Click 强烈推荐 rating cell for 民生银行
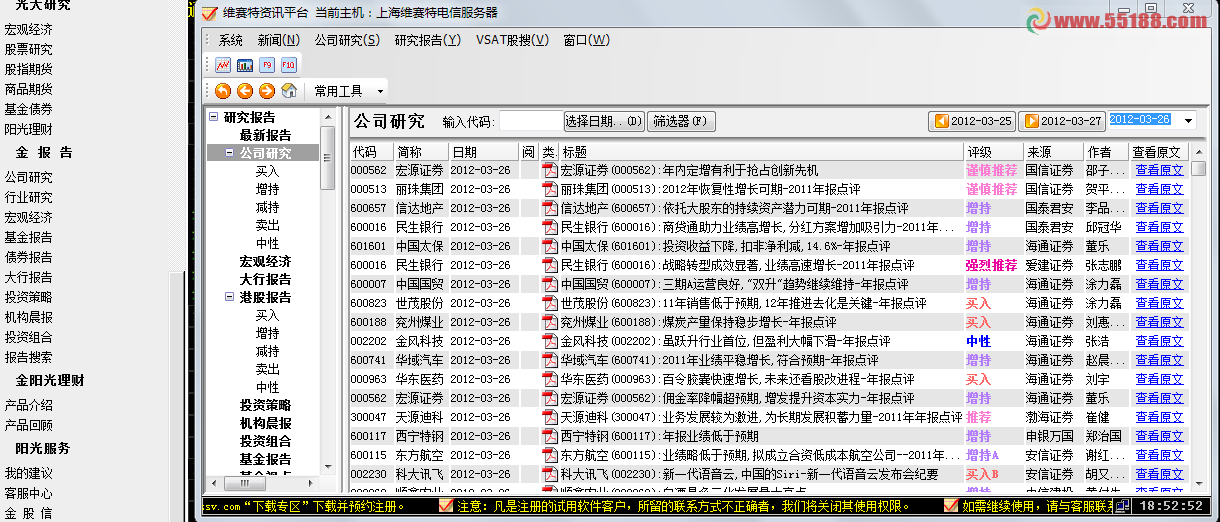 pyautogui.click(x=991, y=265)
